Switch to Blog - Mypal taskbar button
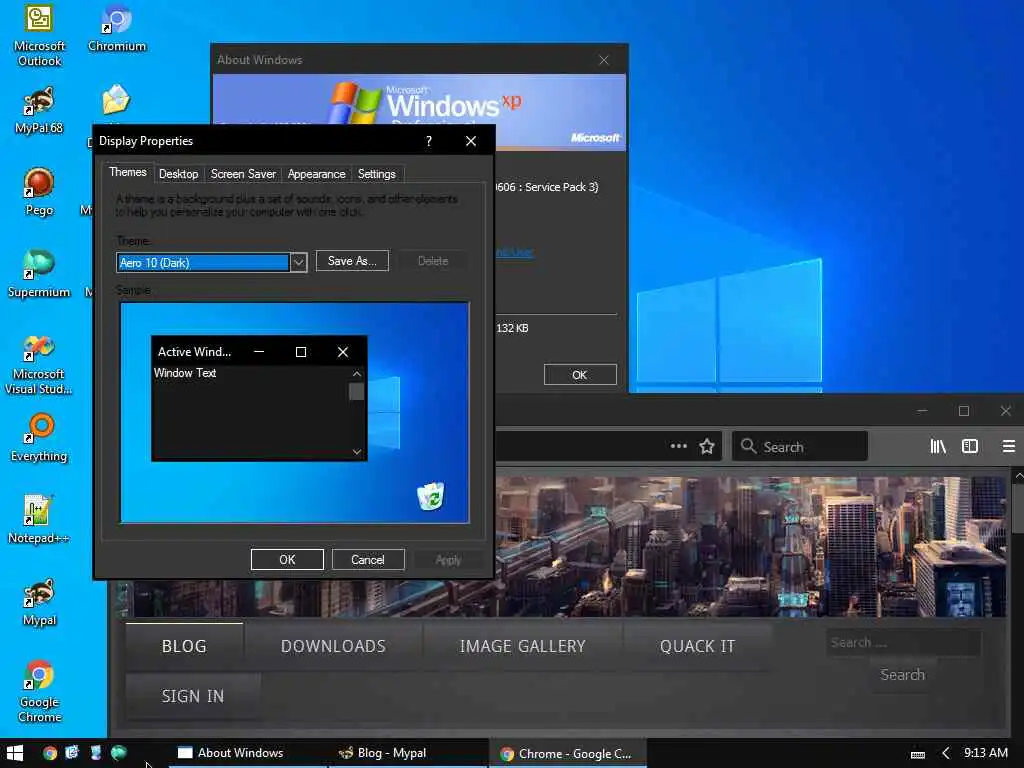The image size is (1024, 768). pos(408,753)
